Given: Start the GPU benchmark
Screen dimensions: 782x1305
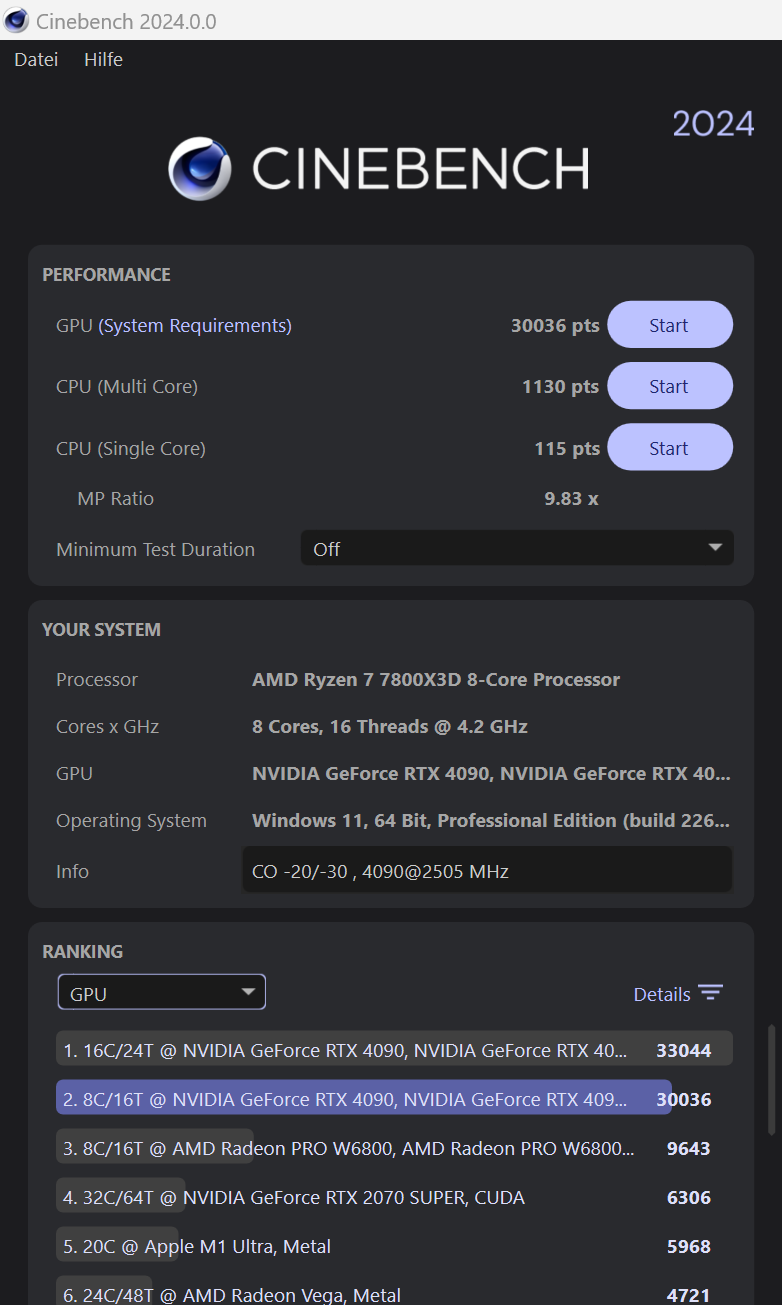Looking at the screenshot, I should coord(669,324).
